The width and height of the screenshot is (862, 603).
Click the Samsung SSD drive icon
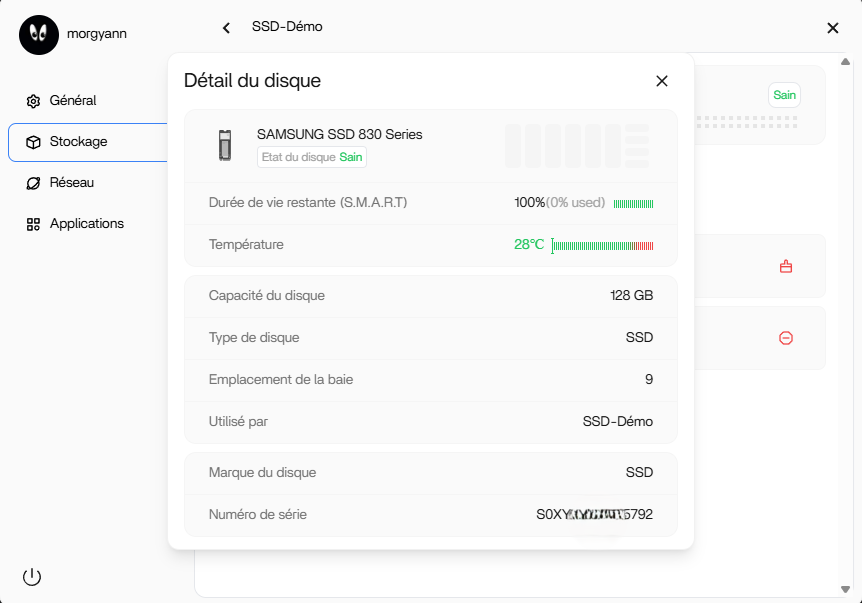tap(225, 145)
